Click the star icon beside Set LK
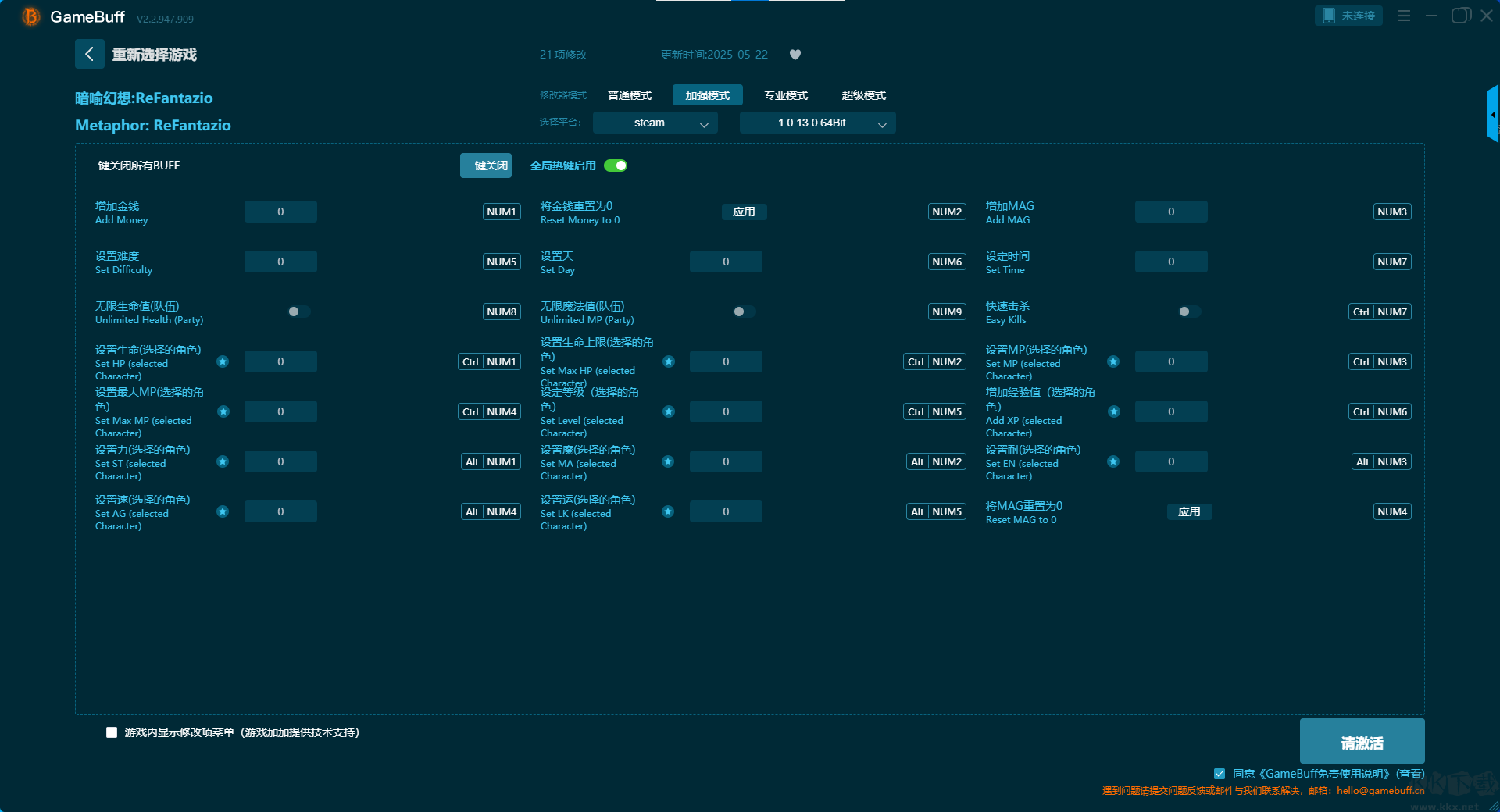This screenshot has height=812, width=1500. tap(668, 511)
